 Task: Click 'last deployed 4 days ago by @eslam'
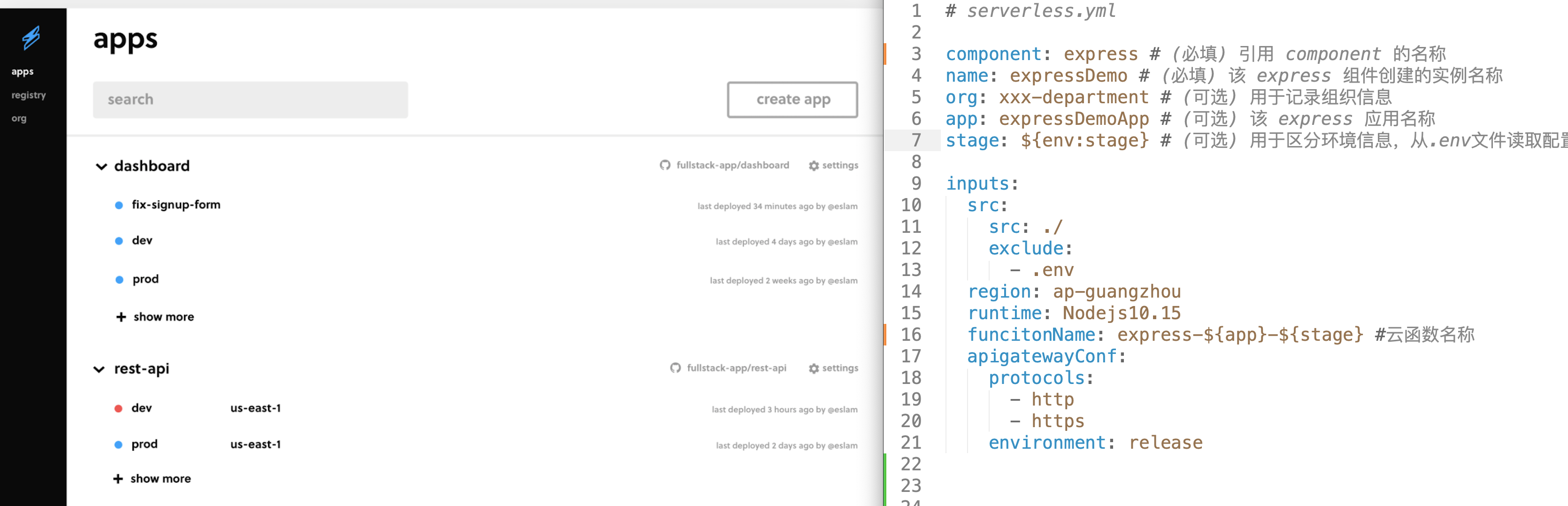click(786, 241)
